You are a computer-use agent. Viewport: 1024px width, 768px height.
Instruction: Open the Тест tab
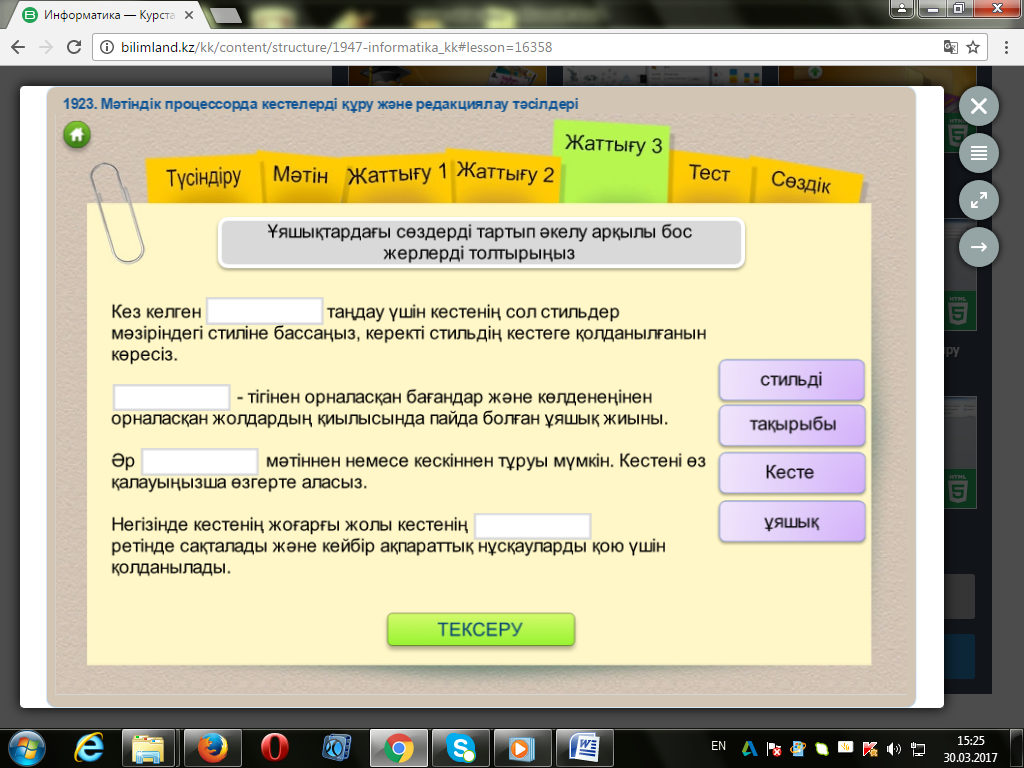click(709, 174)
